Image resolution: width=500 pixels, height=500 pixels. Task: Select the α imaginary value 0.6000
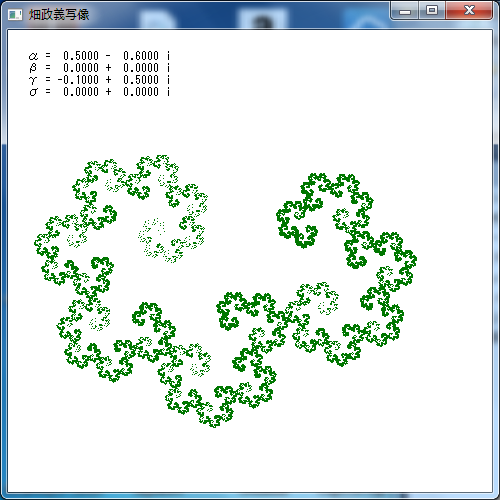[141, 55]
